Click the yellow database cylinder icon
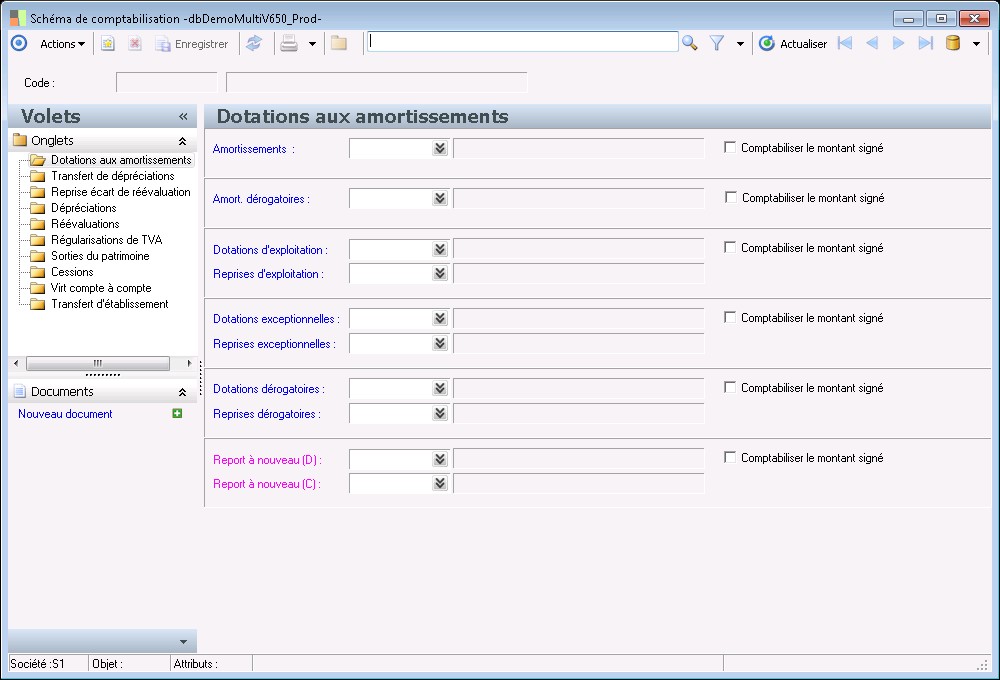Viewport: 1000px width, 680px height. (953, 43)
